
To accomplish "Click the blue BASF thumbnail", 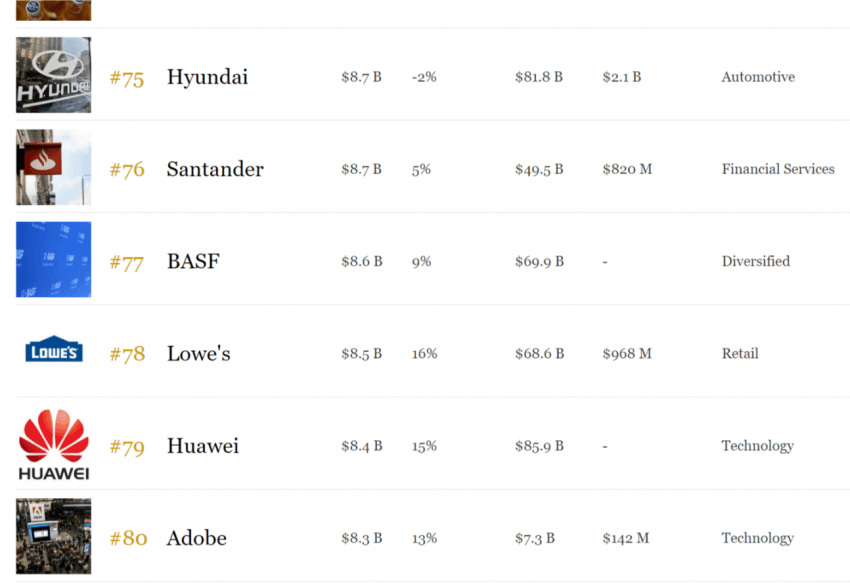I will 54,259.
